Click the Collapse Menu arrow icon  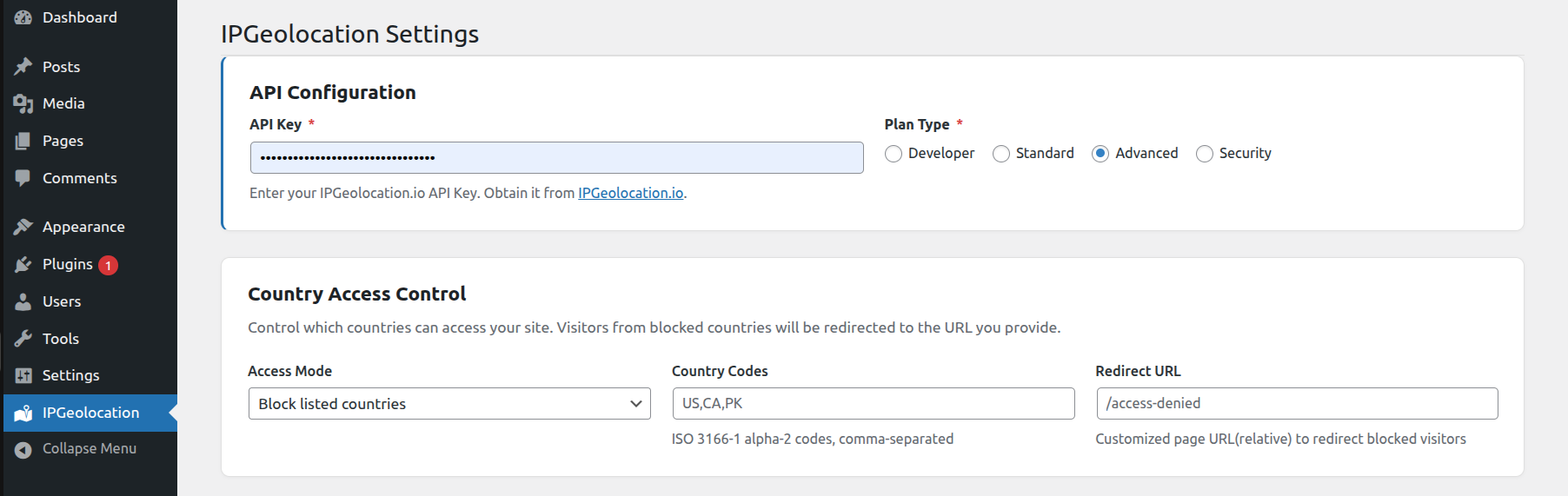point(23,449)
